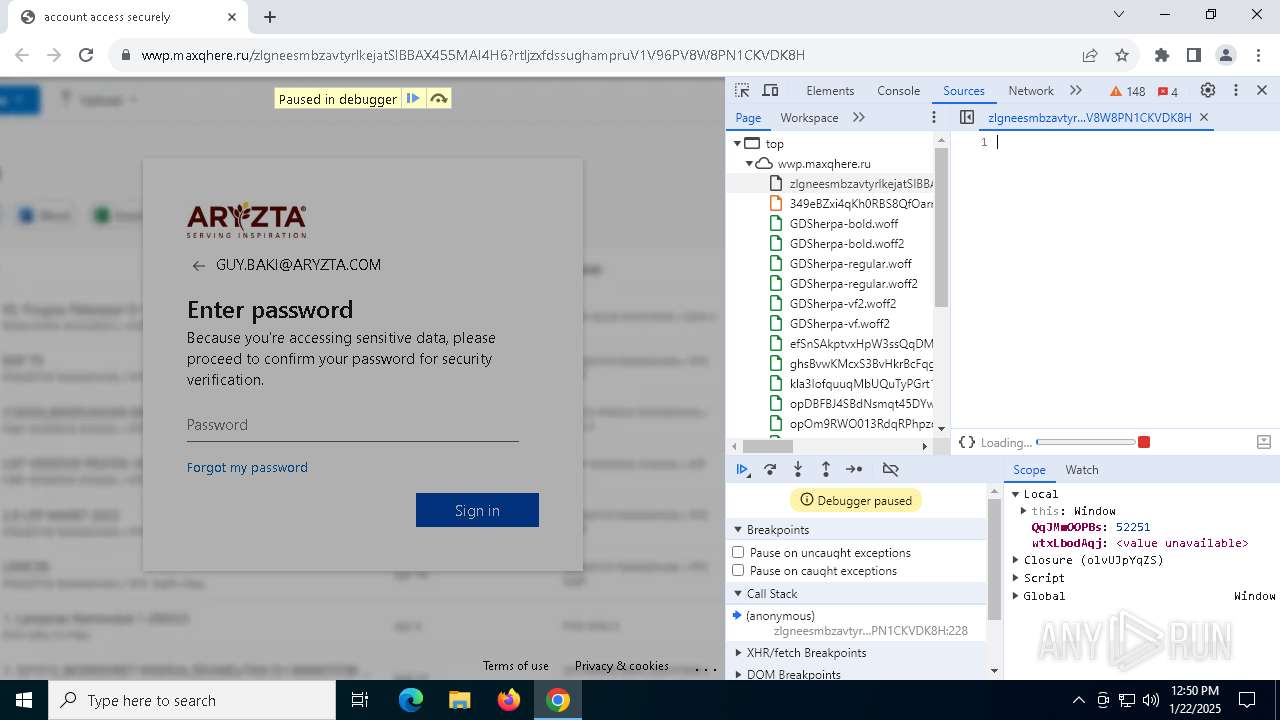
Task: Activate the inspect element picker
Action: click(742, 90)
